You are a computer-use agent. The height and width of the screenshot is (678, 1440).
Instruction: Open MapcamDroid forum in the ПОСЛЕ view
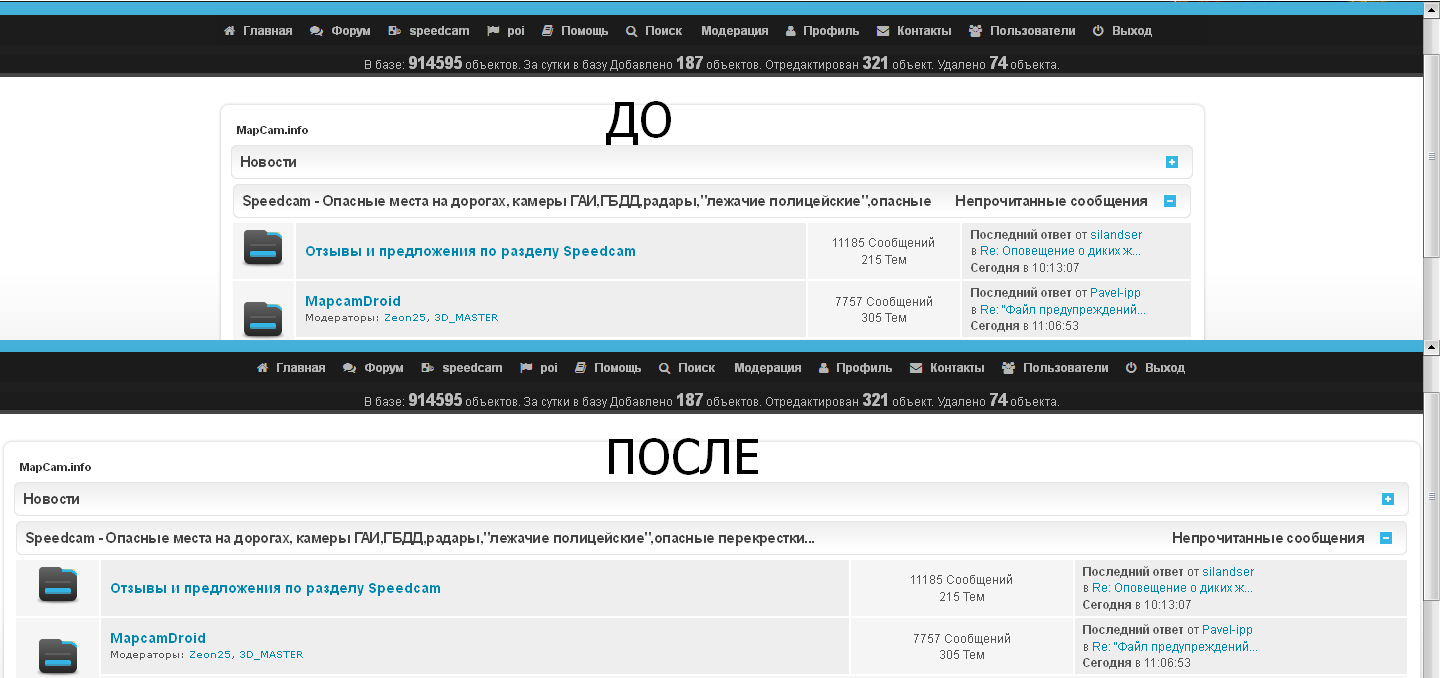click(x=158, y=638)
